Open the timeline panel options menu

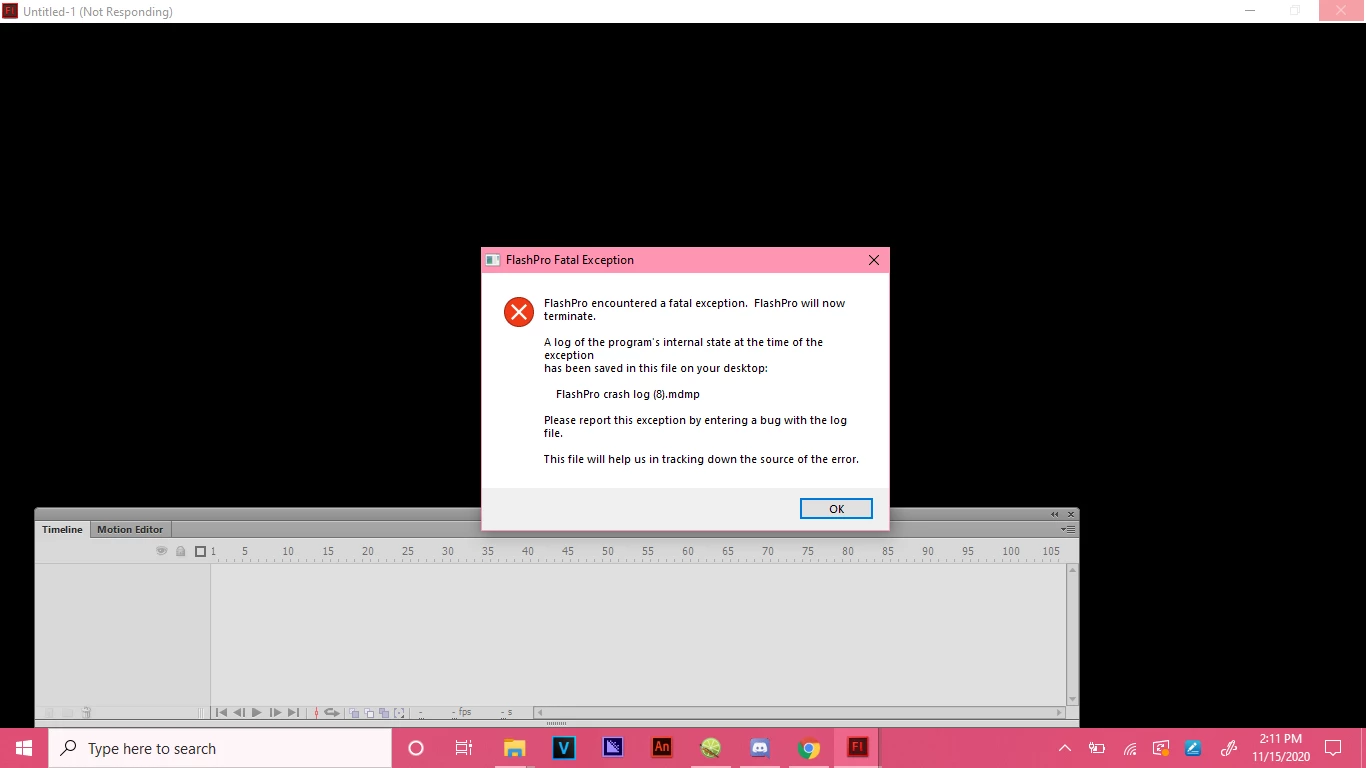1068,529
